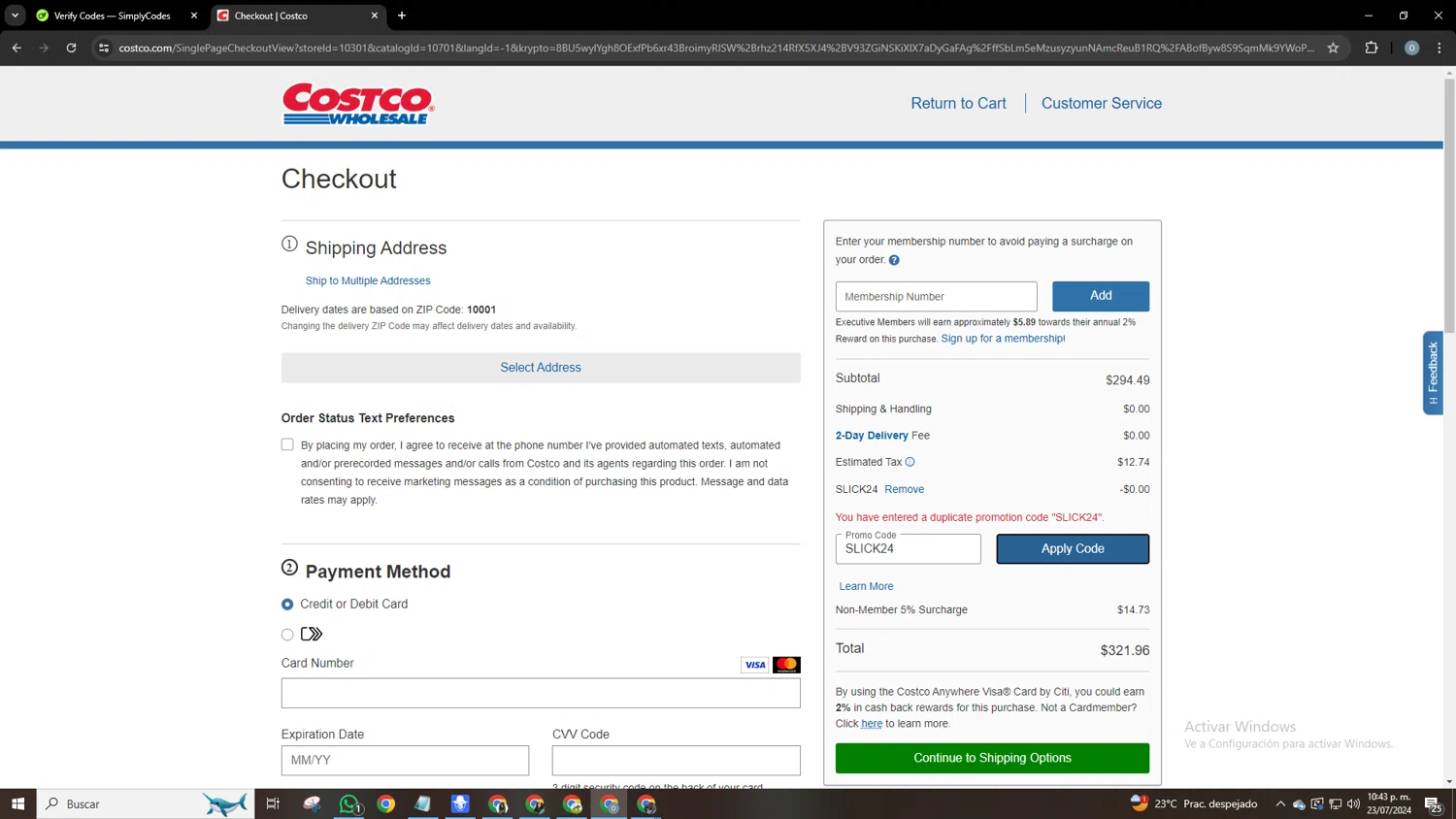The image size is (1456, 819).
Task: Click 'here' to learn about Costco Visa
Action: pos(872,724)
